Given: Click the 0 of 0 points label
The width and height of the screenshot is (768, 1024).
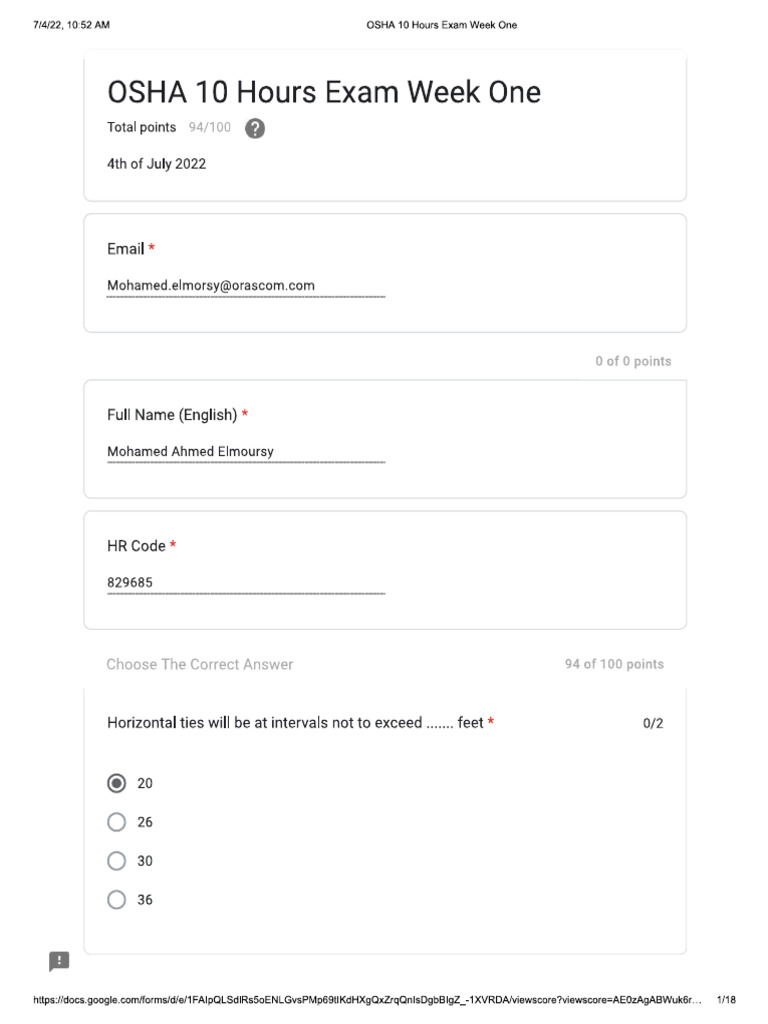Looking at the screenshot, I should click(633, 361).
